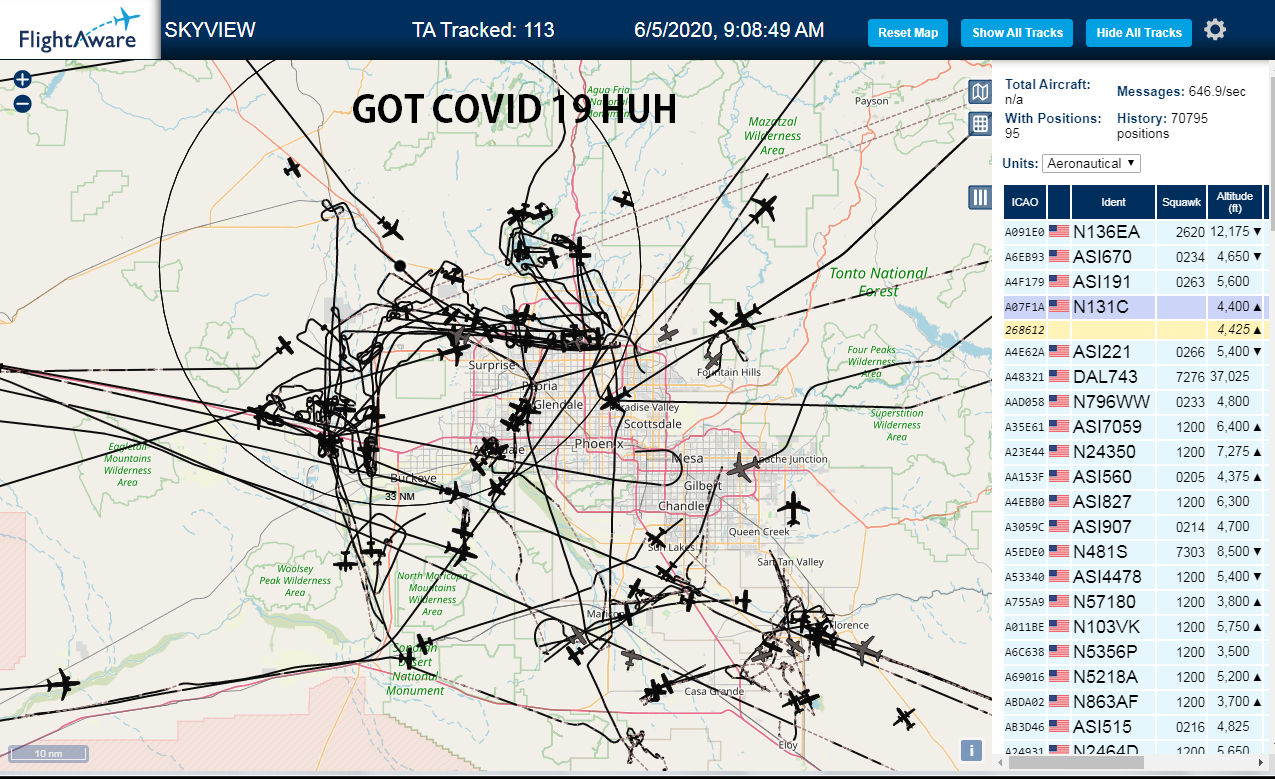
Task: Click altitude value 37,025
Action: coord(1229,377)
